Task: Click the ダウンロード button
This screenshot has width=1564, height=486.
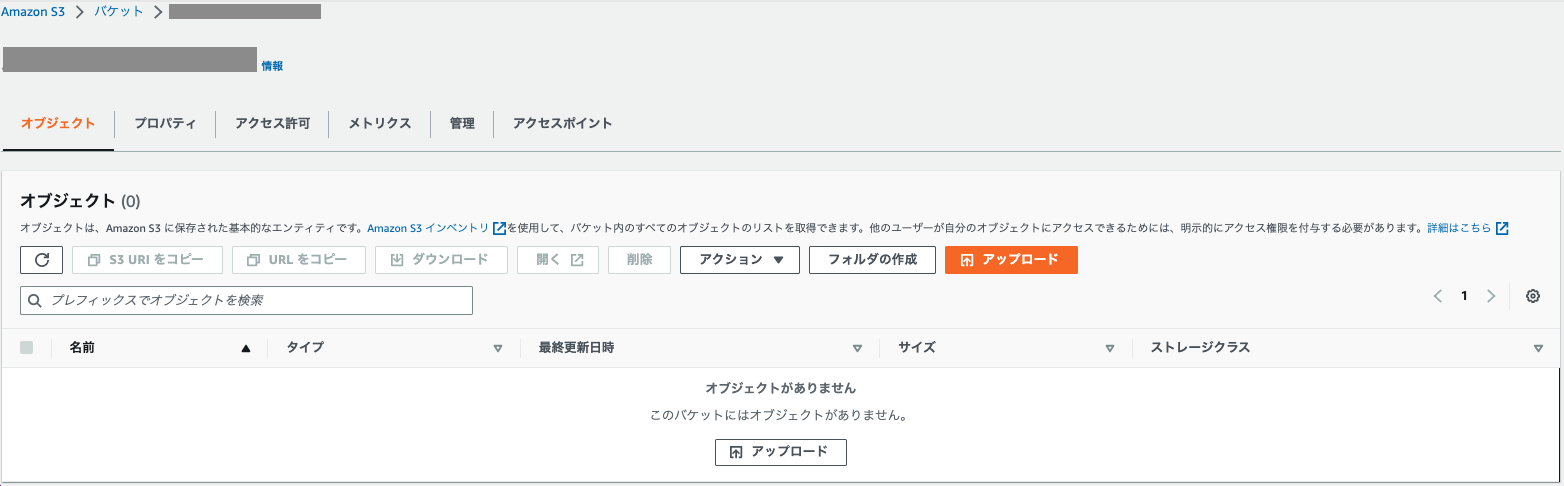Action: [x=441, y=260]
